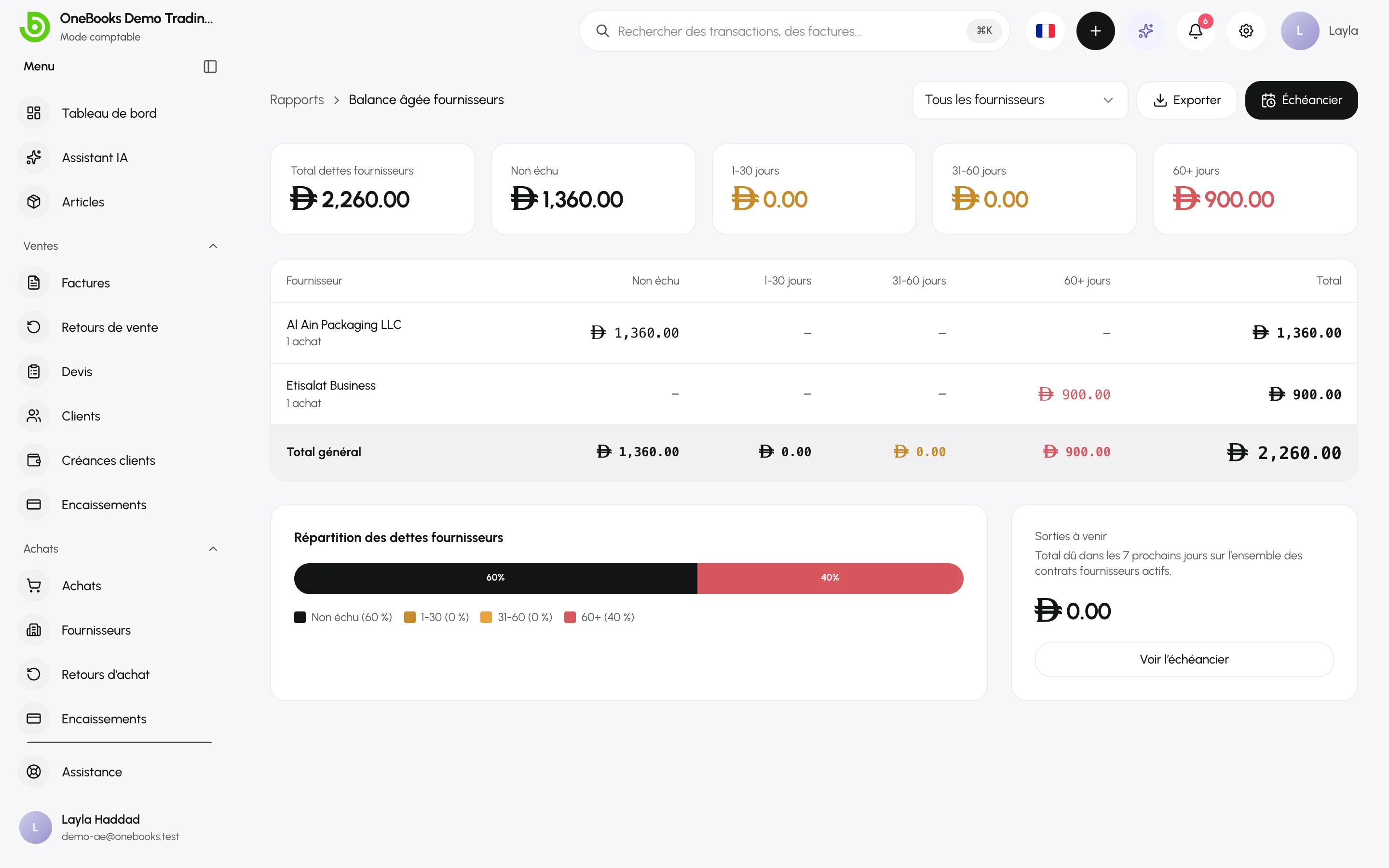Click the red 40% bar segment
Image resolution: width=1389 pixels, height=868 pixels.
(x=830, y=578)
